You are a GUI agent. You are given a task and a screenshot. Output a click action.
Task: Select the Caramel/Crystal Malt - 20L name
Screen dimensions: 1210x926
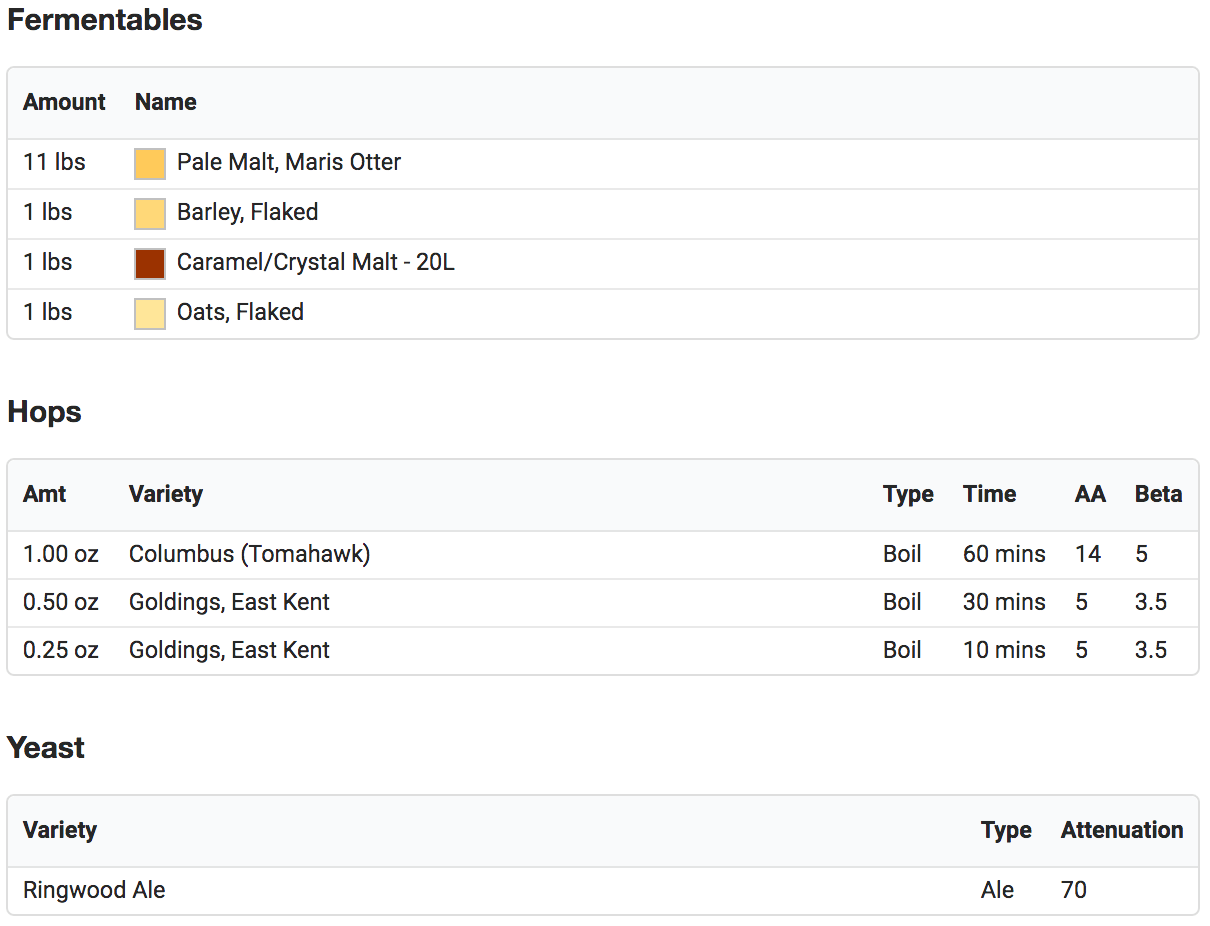point(315,262)
